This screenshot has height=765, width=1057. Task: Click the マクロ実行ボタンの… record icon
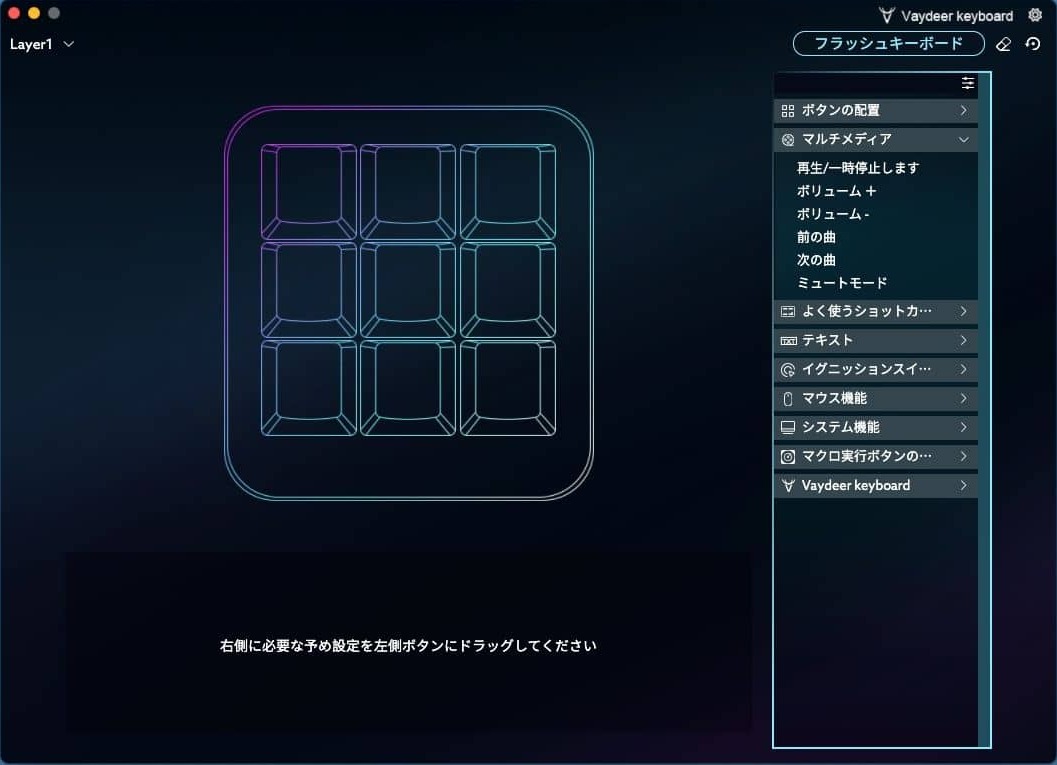(x=787, y=456)
